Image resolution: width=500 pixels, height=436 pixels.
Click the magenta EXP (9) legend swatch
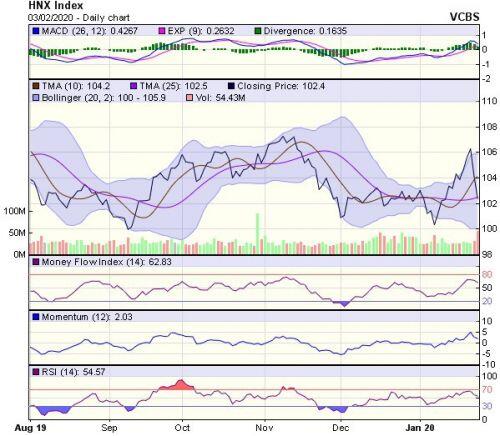(162, 31)
